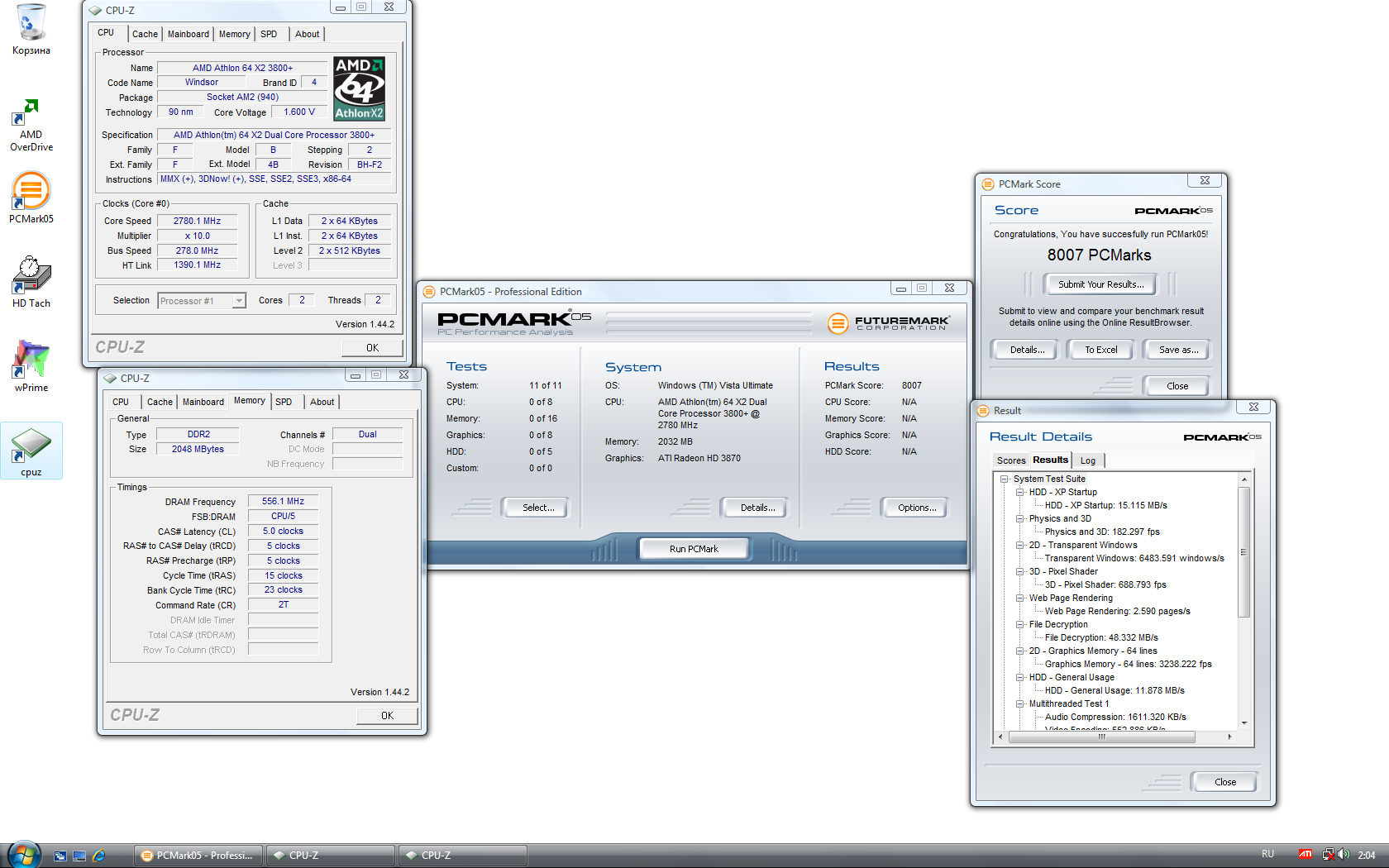Select Graphics Memory - 64 lines: 3238.222 fps row
This screenshot has height=868, width=1389.
[x=1128, y=665]
